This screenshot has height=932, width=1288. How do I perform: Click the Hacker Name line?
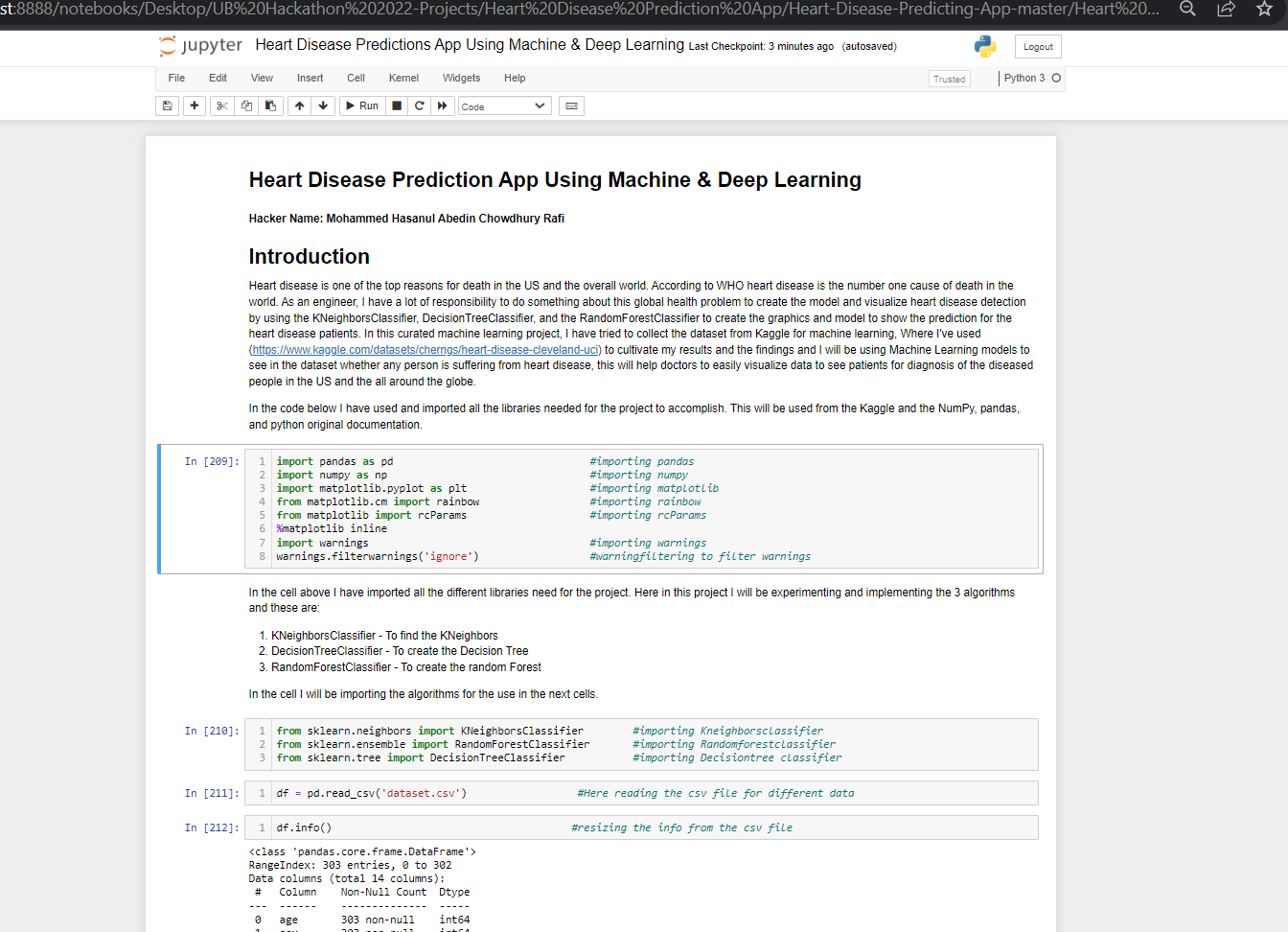[406, 219]
